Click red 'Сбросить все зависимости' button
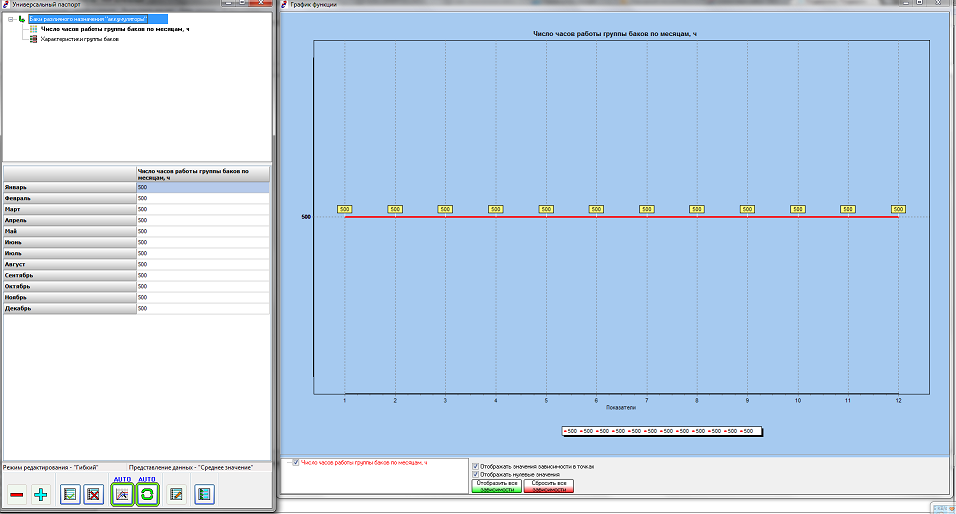This screenshot has height=514, width=956. [x=549, y=486]
